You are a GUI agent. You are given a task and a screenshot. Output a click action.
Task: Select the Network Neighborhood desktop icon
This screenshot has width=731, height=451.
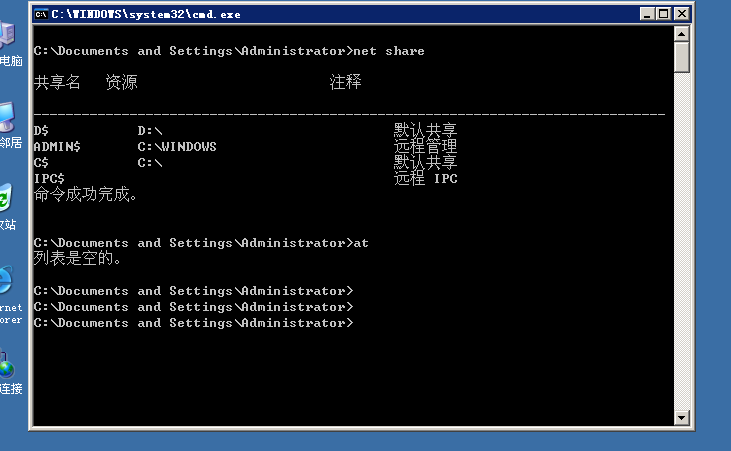pos(8,120)
